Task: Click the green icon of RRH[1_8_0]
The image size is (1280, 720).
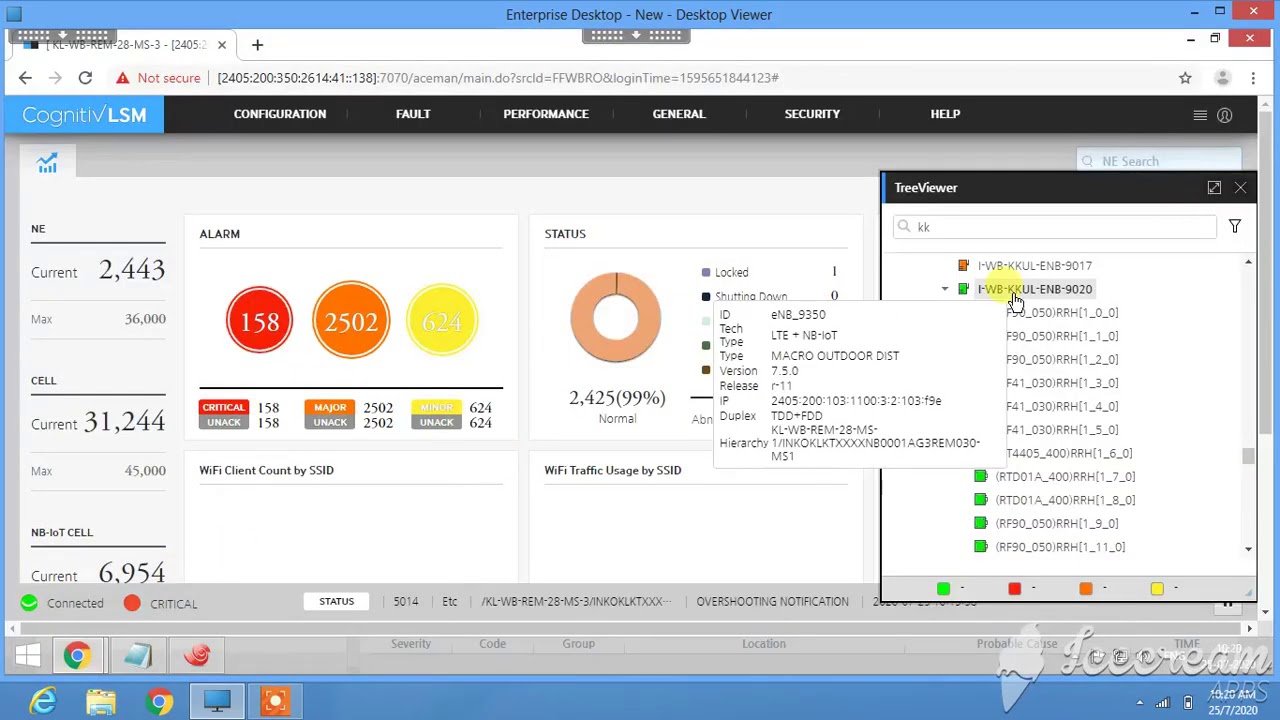Action: pos(980,500)
